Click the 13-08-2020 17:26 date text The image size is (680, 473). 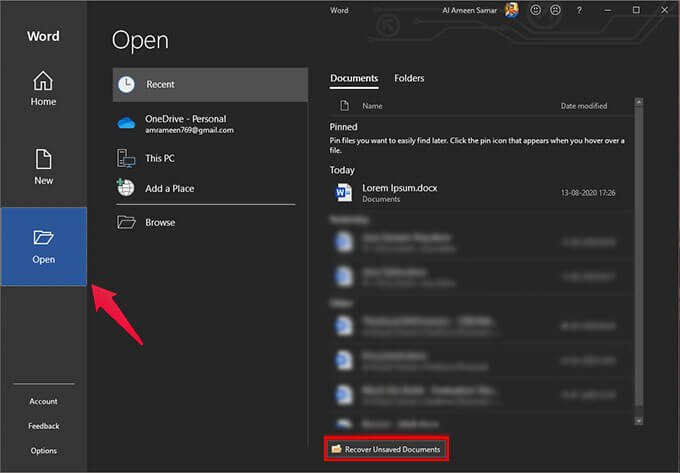[x=588, y=193]
